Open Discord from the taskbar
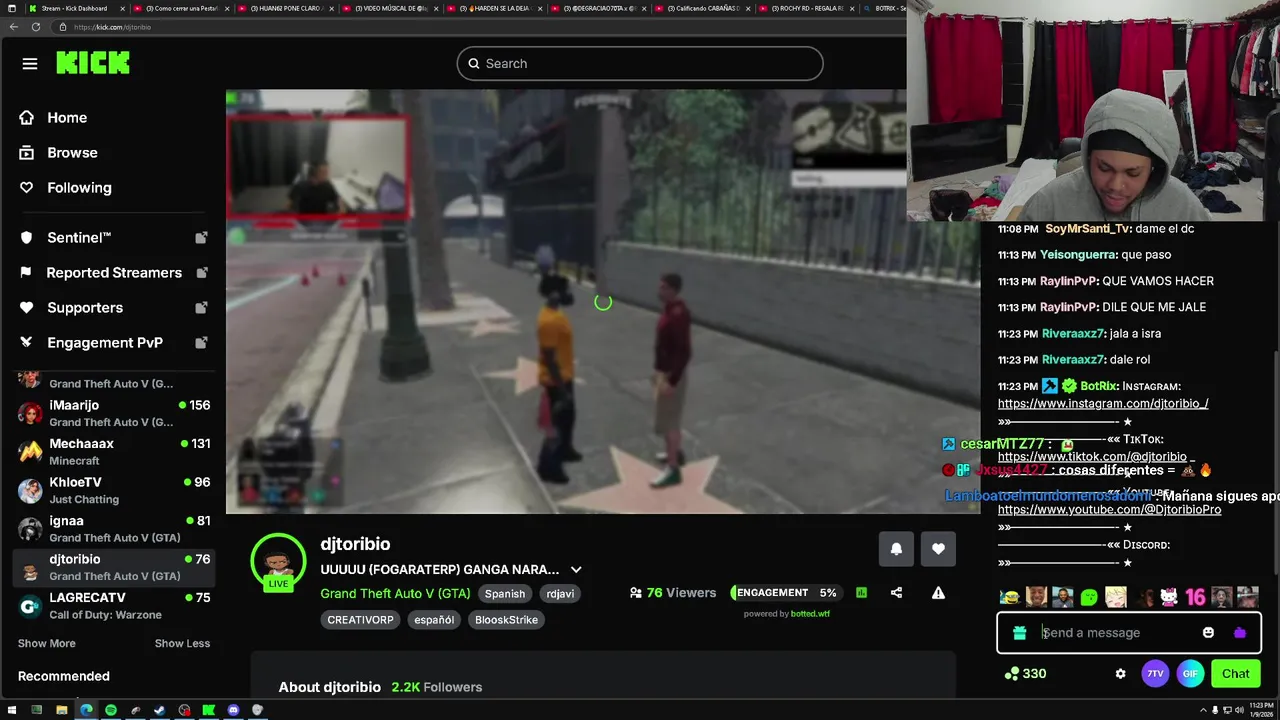The height and width of the screenshot is (720, 1280). coord(233,710)
